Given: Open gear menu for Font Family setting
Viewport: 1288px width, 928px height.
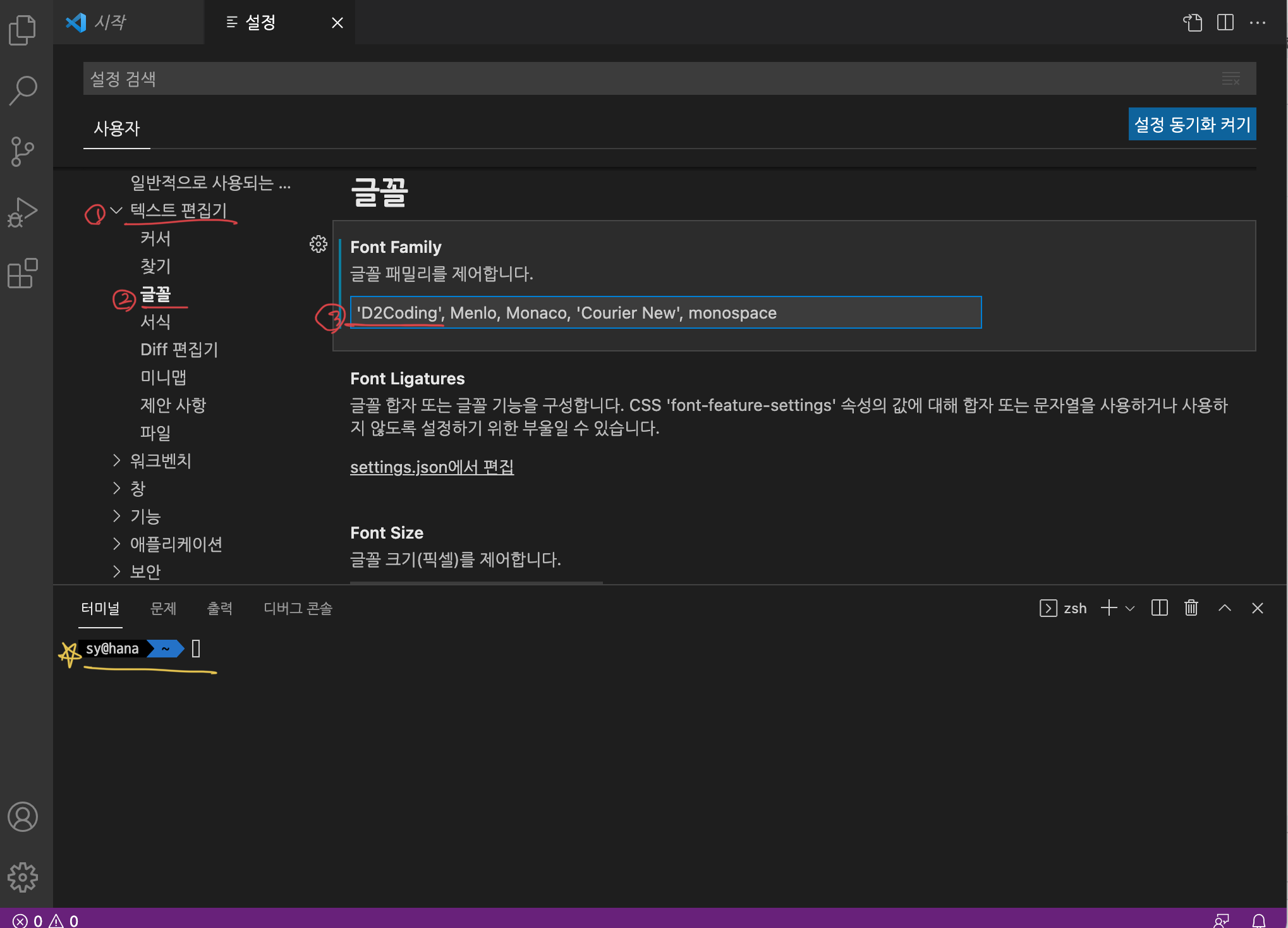Looking at the screenshot, I should click(319, 244).
